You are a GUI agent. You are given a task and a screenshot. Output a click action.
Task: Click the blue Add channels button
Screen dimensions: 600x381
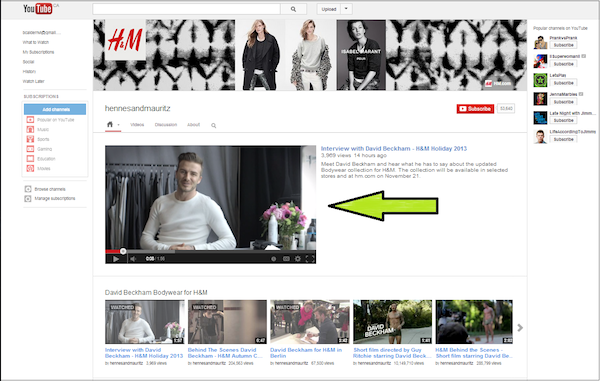point(55,109)
